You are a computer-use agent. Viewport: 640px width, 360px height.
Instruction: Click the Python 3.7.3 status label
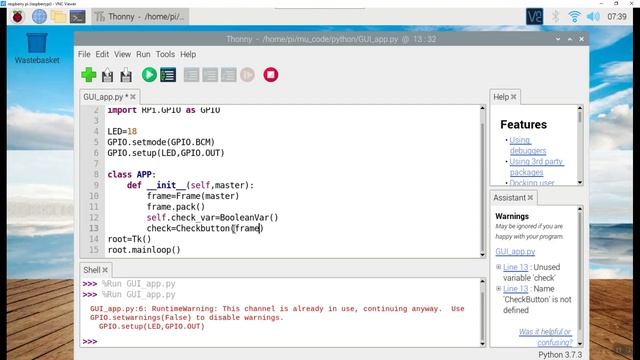560,355
